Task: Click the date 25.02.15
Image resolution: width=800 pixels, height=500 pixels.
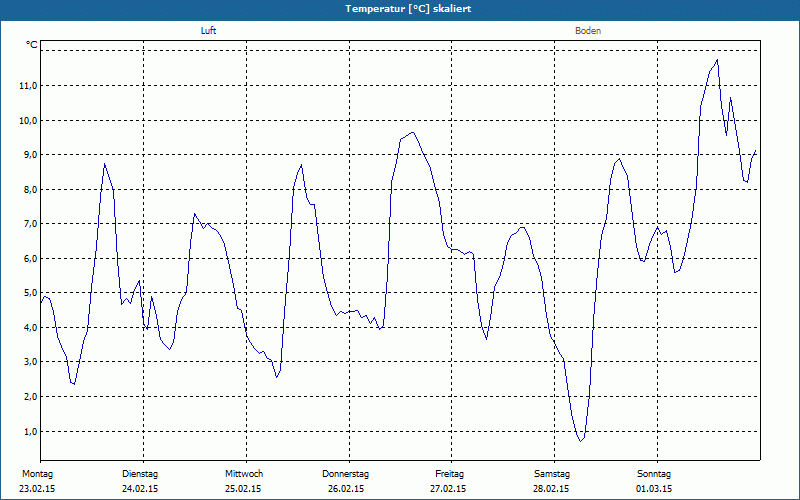Action: pos(243,489)
